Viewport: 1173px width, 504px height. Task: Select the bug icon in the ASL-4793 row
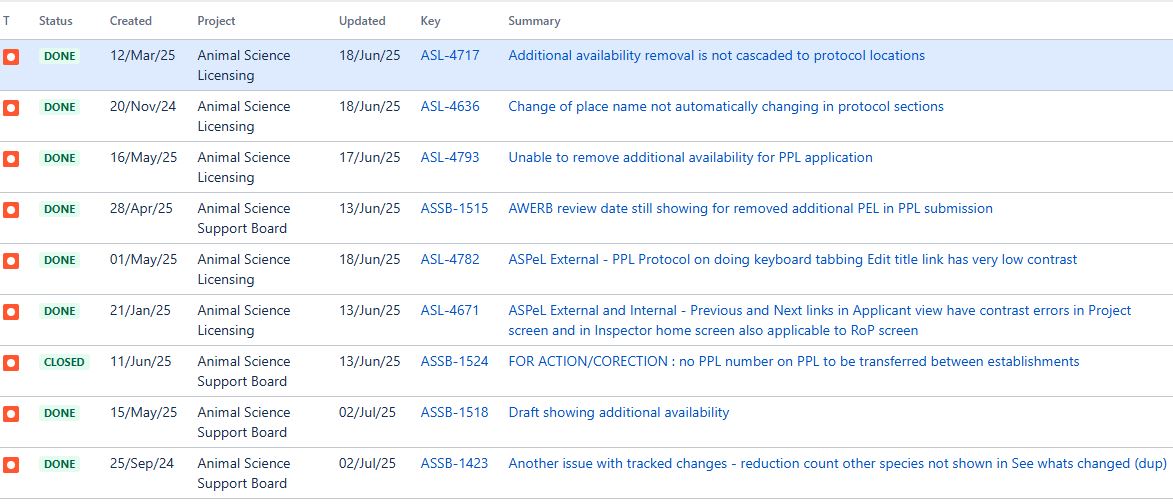[x=10, y=159]
